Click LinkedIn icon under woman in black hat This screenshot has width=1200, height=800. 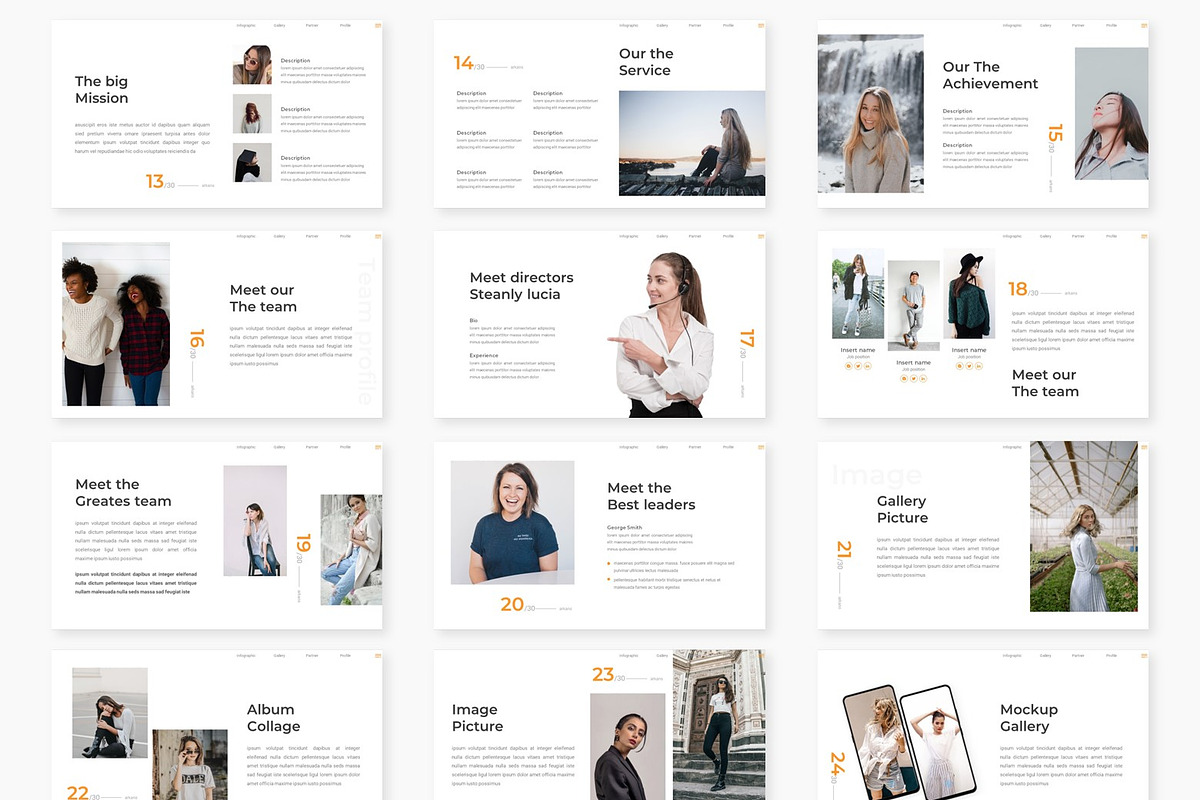click(978, 366)
